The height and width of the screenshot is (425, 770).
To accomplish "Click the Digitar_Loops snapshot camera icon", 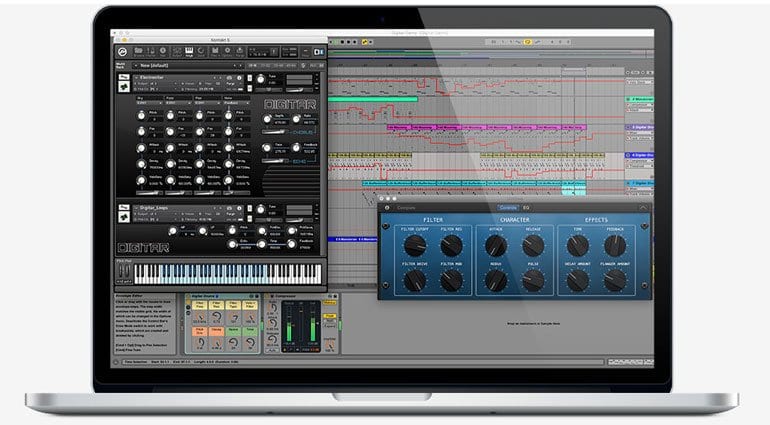I will tap(229, 208).
